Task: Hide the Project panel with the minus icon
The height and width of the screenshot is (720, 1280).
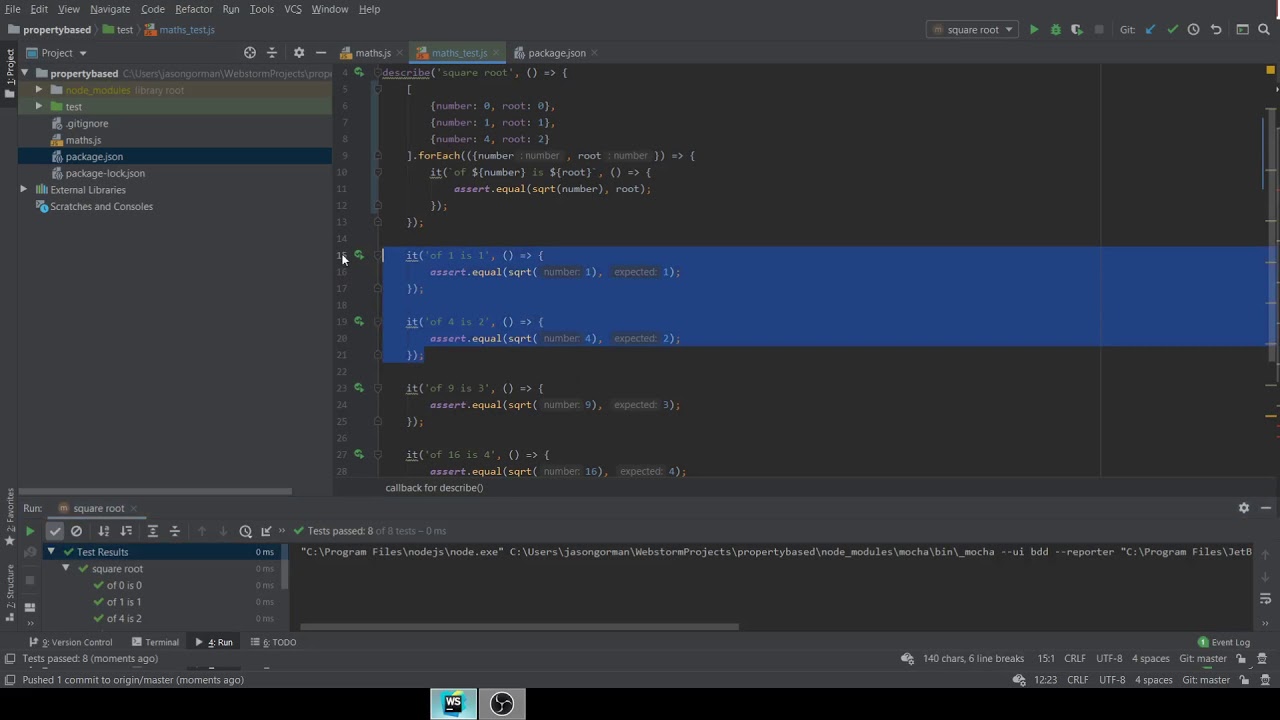Action: (321, 53)
